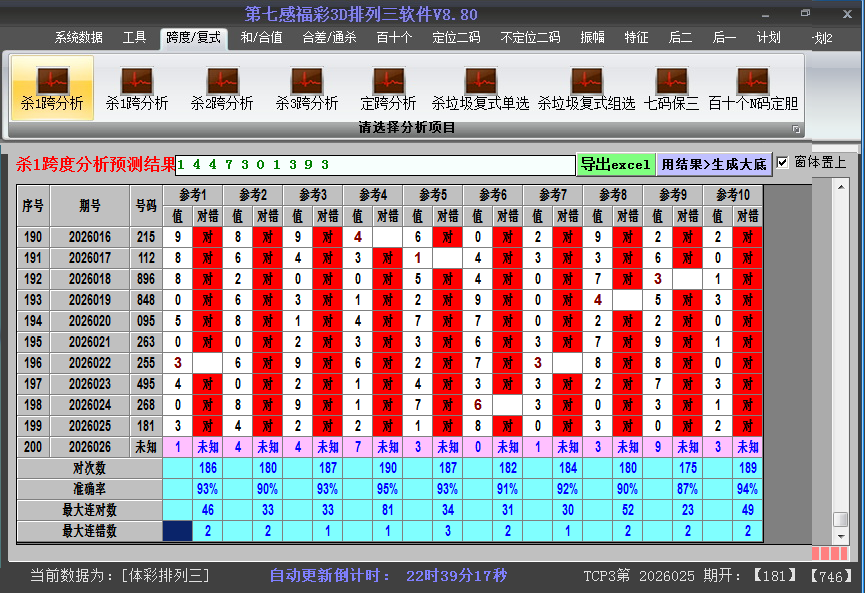The width and height of the screenshot is (865, 593).
Task: Select the 杀2跨分析 analysis icon
Action: tap(222, 88)
